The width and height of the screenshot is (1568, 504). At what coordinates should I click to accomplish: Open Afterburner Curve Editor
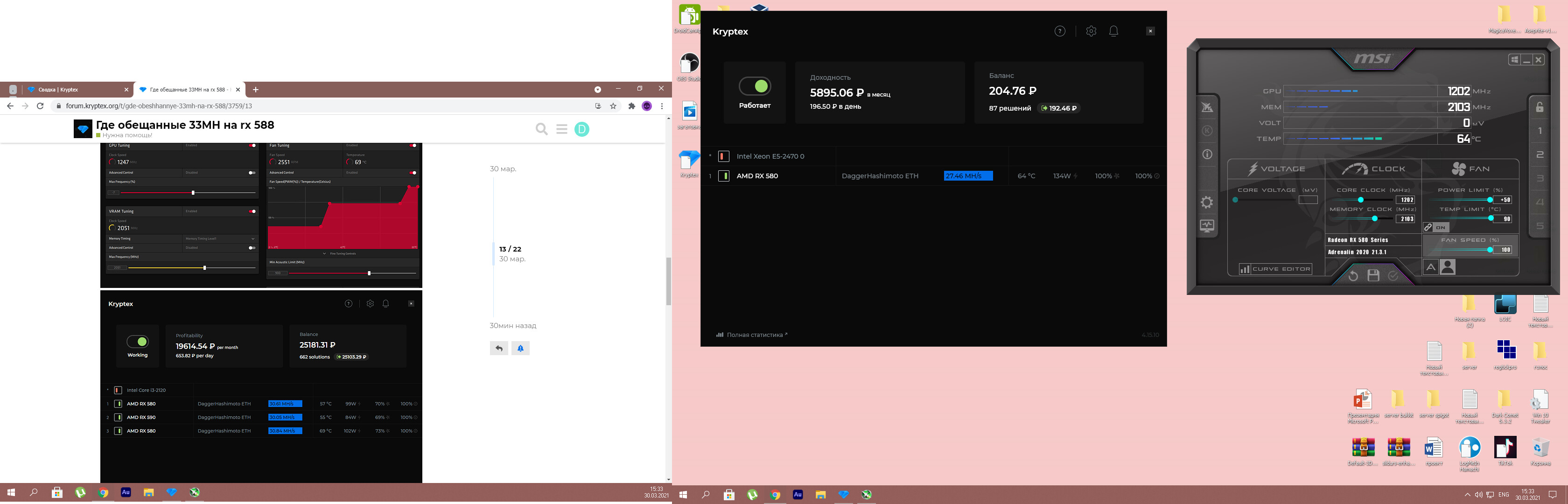point(1275,269)
